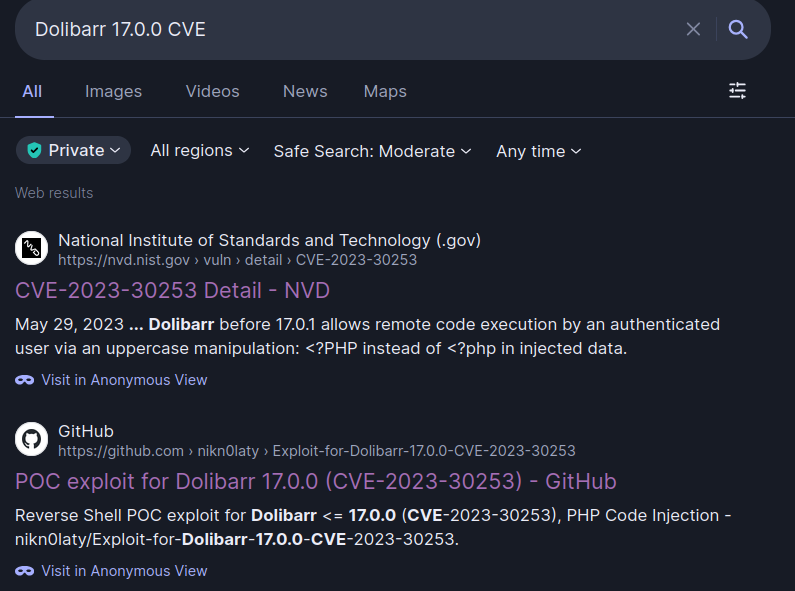The width and height of the screenshot is (795, 591).
Task: Click the Private shield checkmark icon
Action: coord(35,150)
